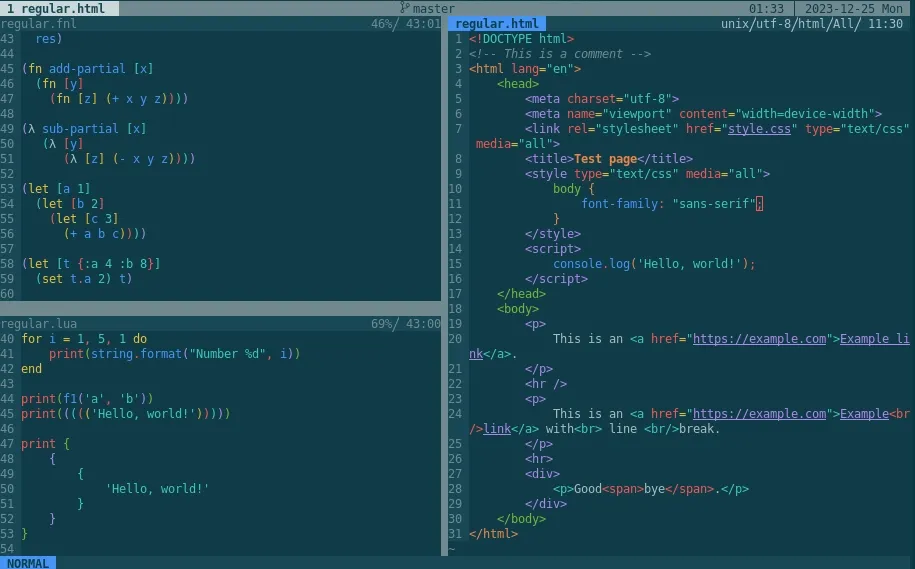Select the highlighted regular.html window title
This screenshot has width=915, height=569.
[x=497, y=24]
